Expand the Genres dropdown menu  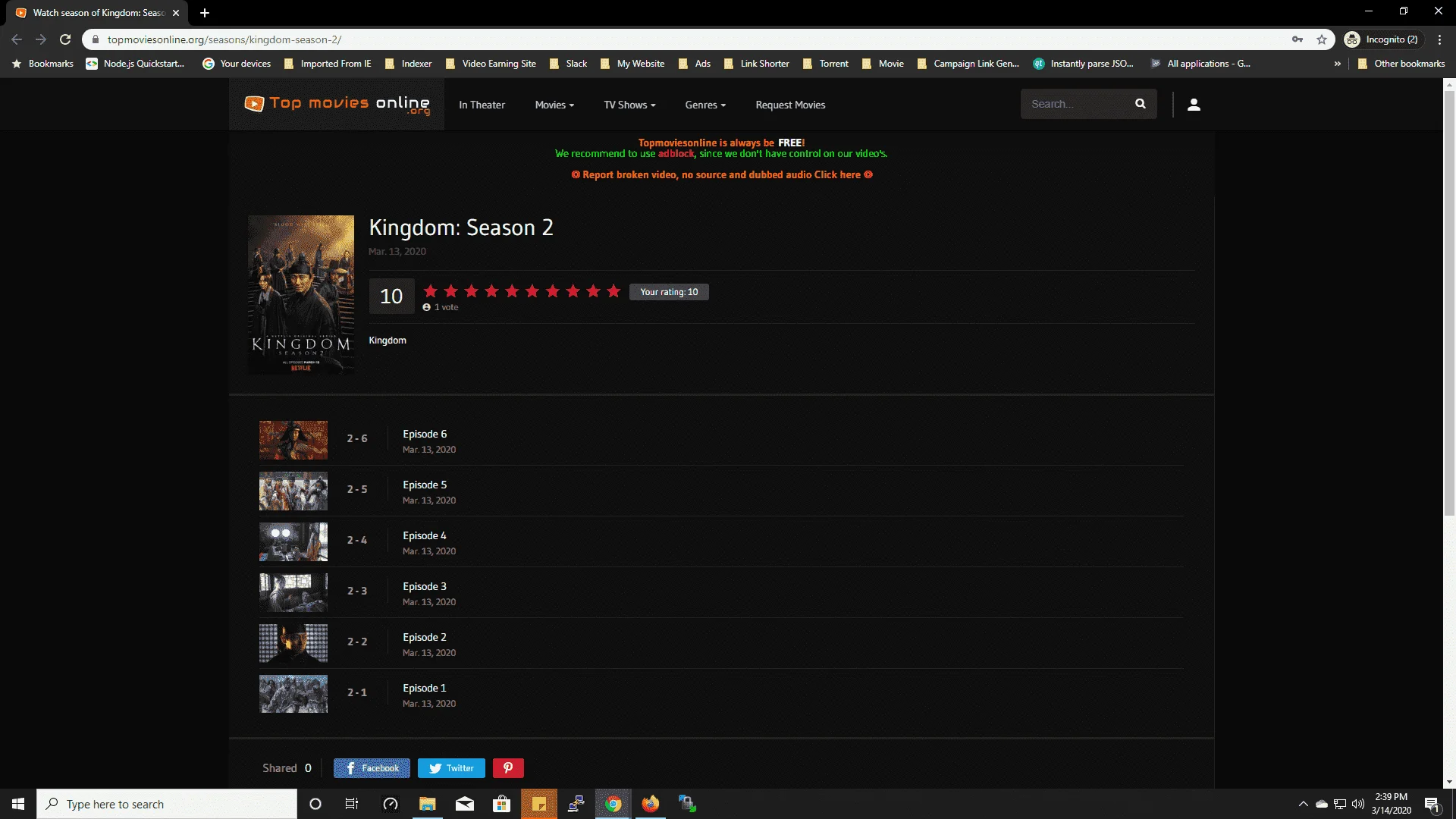coord(705,105)
